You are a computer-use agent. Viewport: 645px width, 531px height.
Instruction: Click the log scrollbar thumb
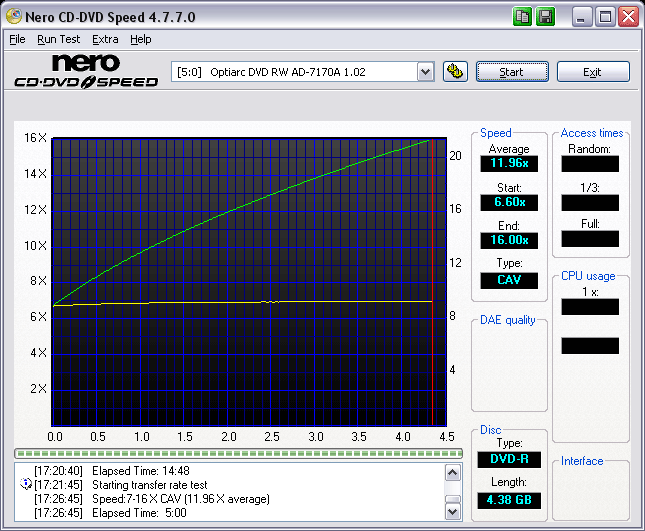[452, 499]
